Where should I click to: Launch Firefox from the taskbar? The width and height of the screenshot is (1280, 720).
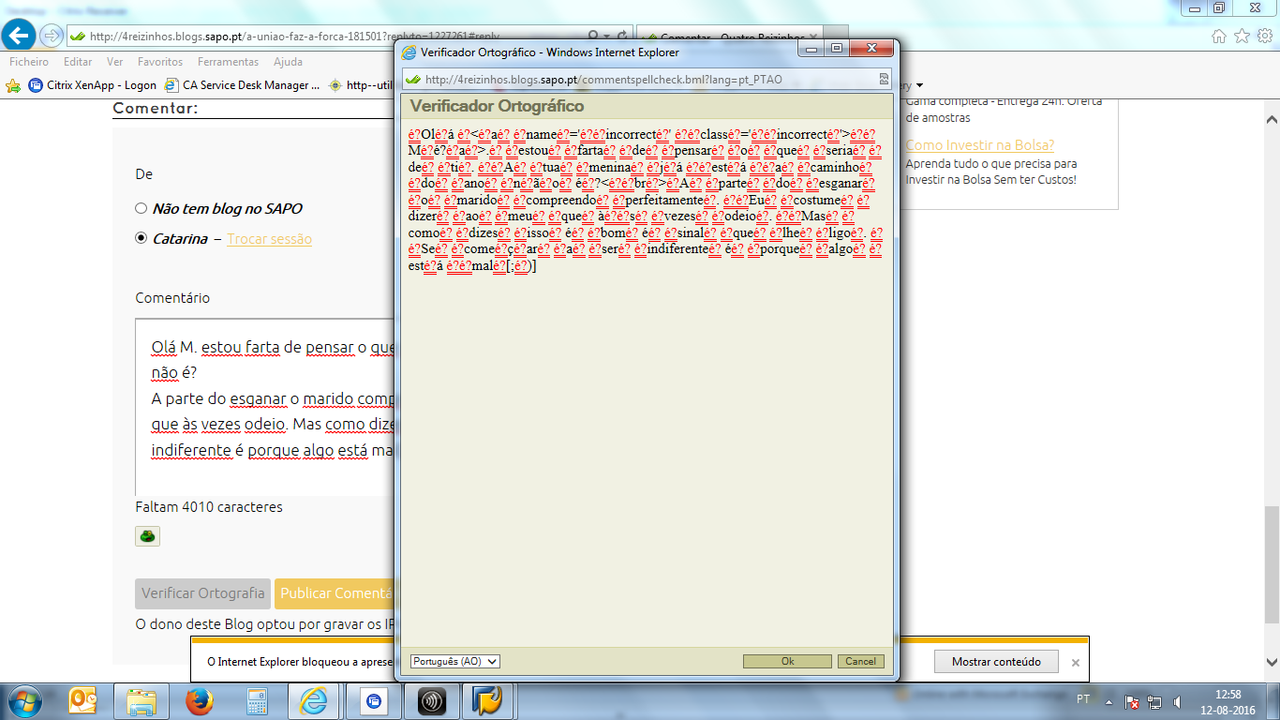(200, 699)
